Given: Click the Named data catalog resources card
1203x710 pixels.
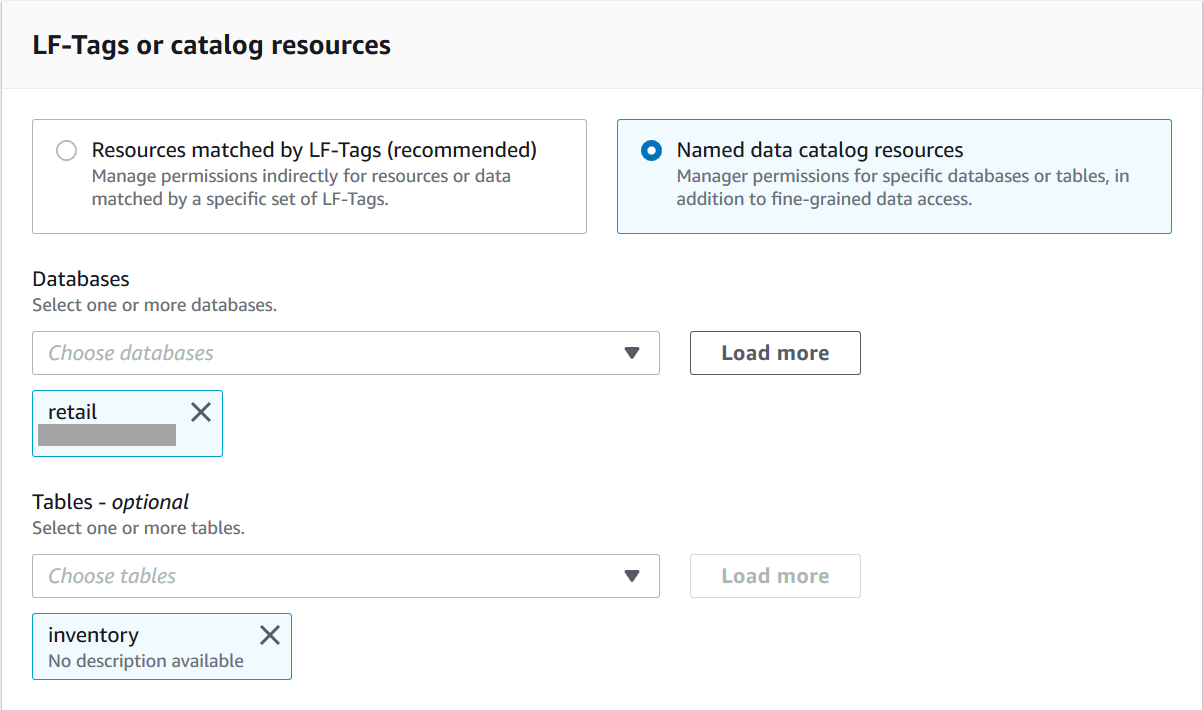Looking at the screenshot, I should tap(895, 175).
